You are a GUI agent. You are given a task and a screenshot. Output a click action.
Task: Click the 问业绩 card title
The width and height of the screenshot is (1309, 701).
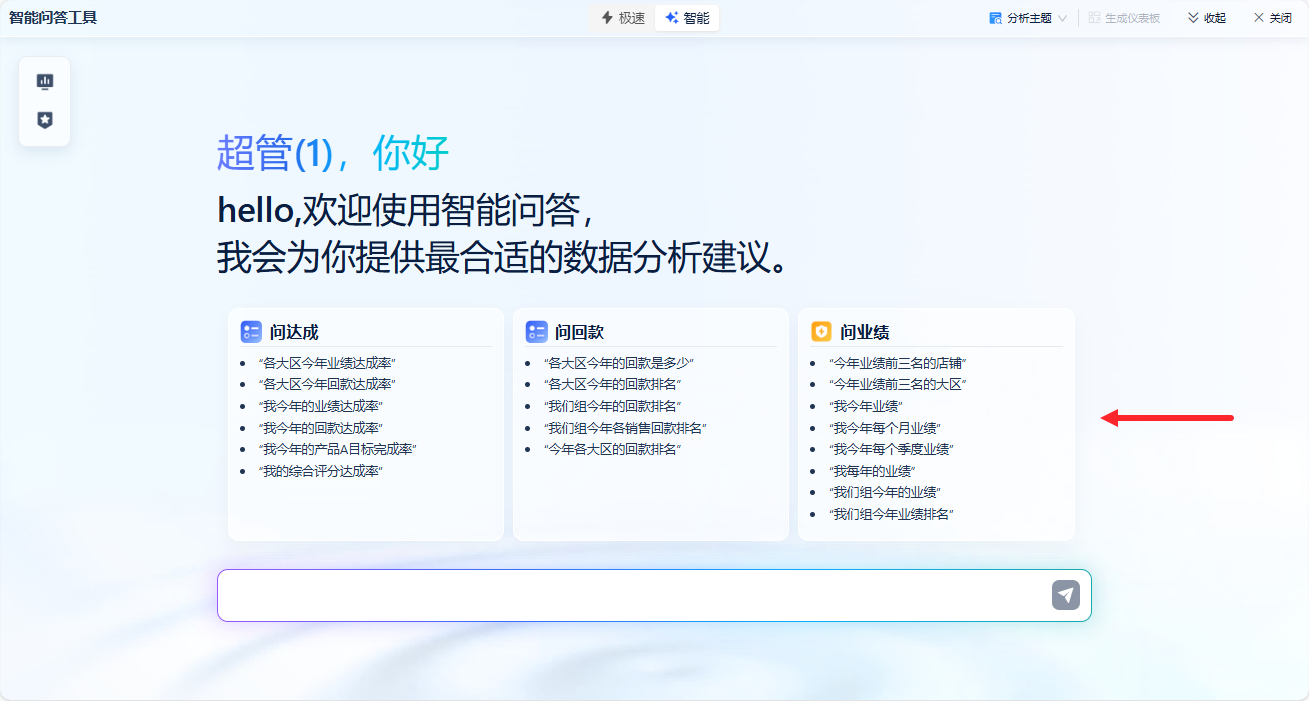point(864,333)
